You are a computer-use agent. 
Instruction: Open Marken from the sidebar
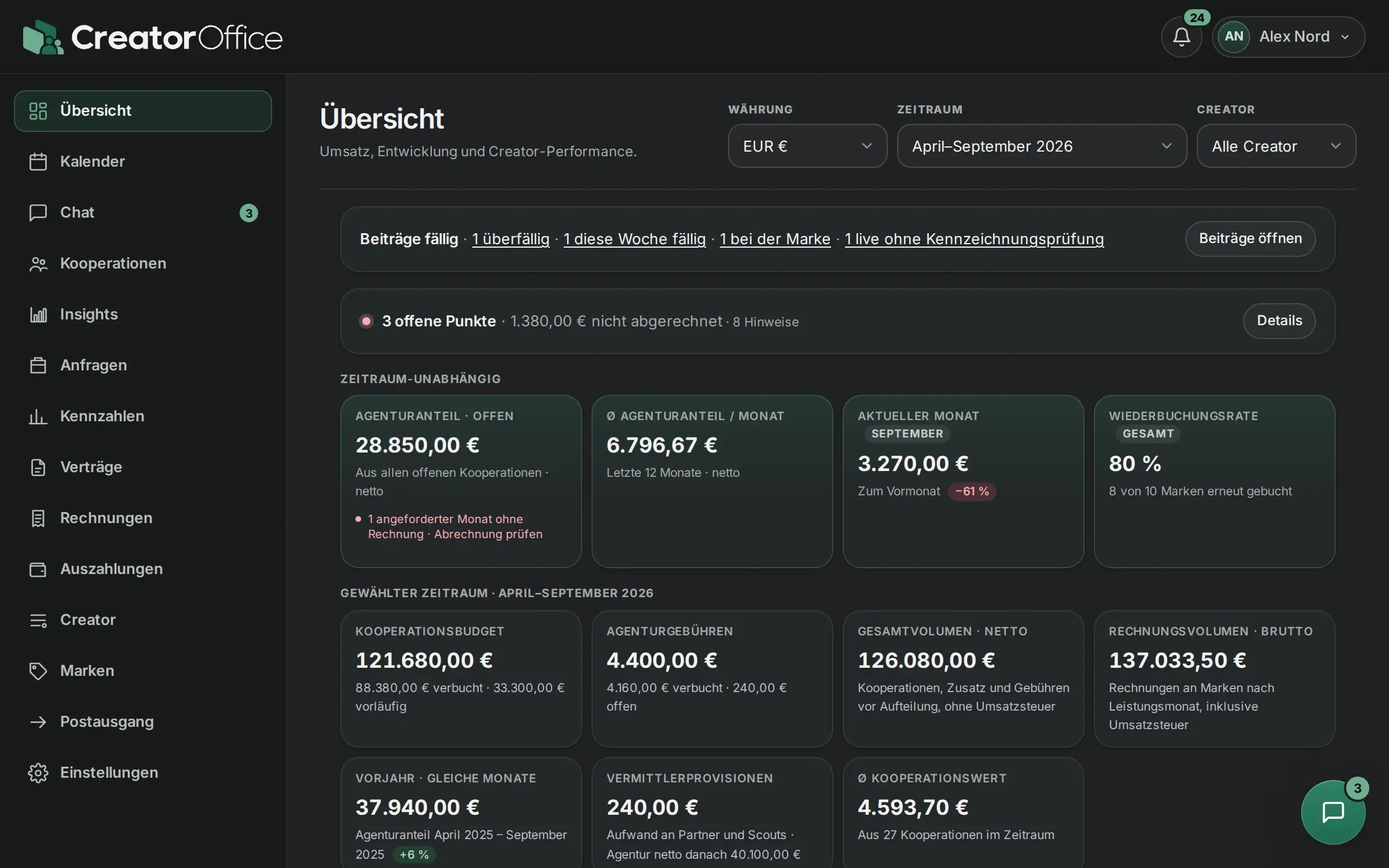point(142,671)
